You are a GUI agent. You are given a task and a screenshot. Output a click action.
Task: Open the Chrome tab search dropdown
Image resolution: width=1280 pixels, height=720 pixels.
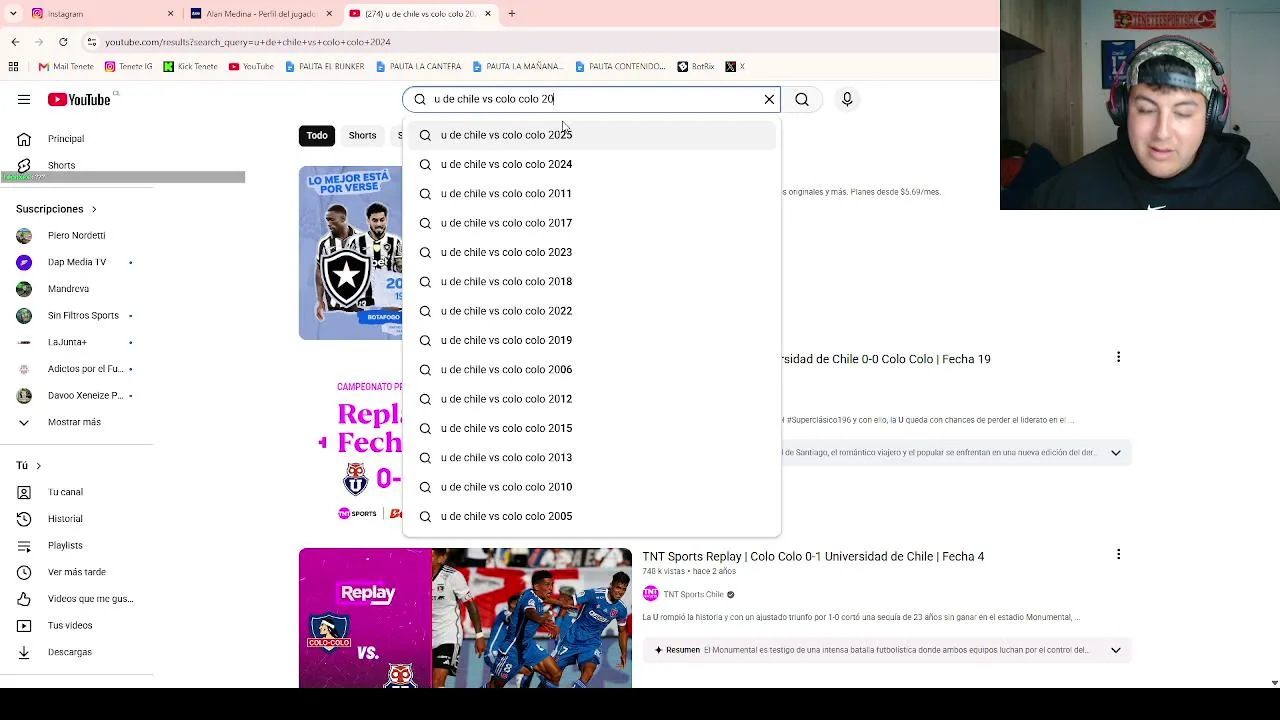tap(13, 14)
